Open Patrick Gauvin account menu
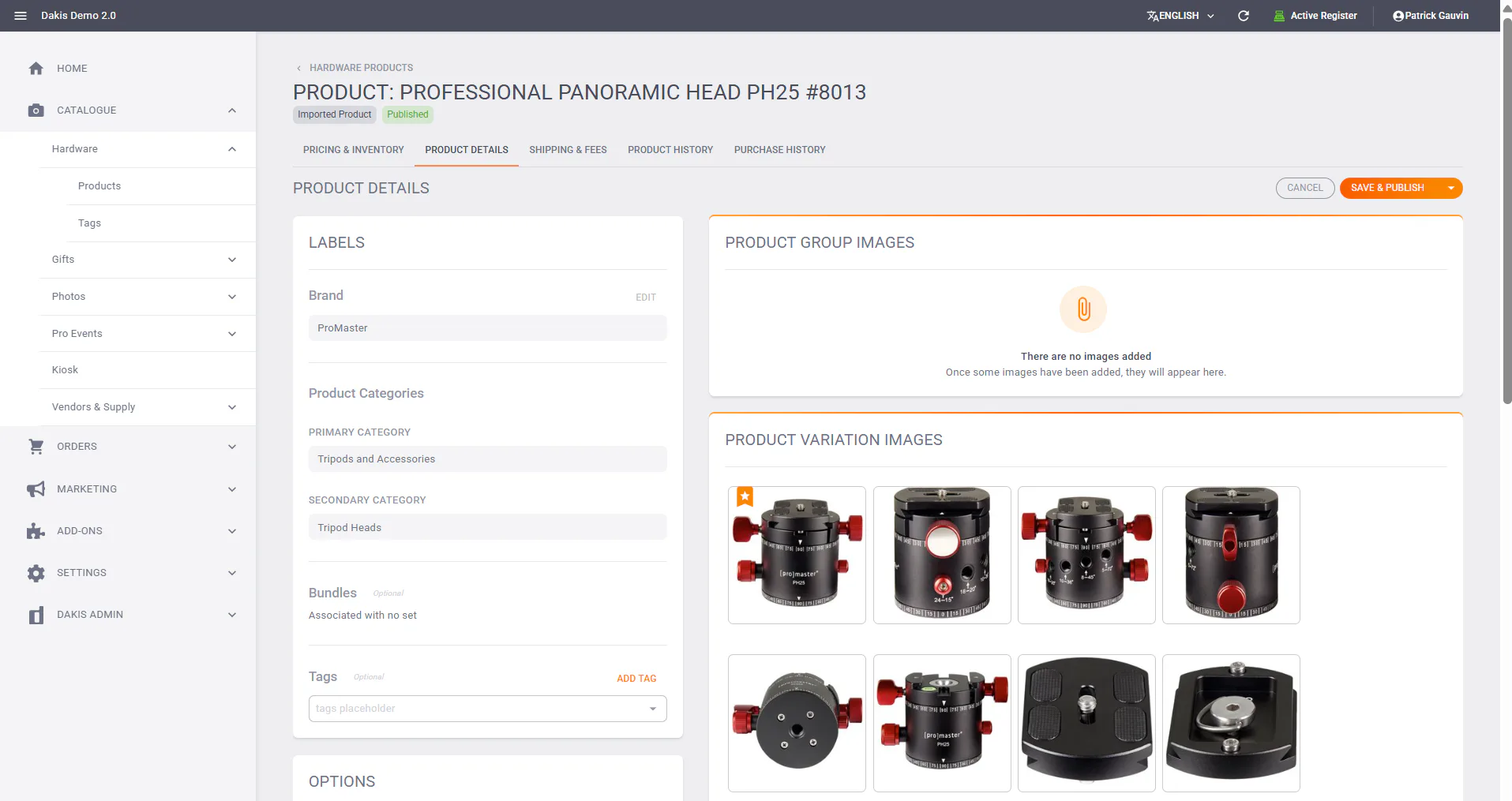 click(1430, 16)
